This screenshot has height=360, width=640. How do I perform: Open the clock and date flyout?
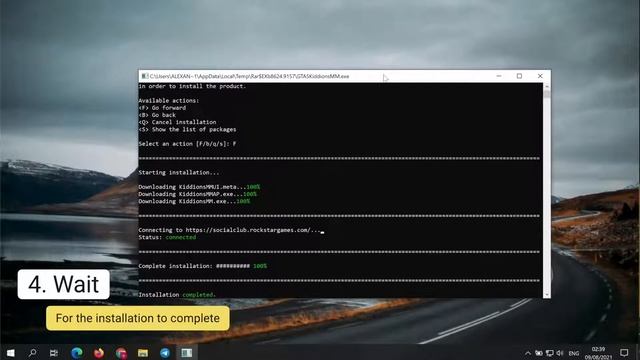598,353
